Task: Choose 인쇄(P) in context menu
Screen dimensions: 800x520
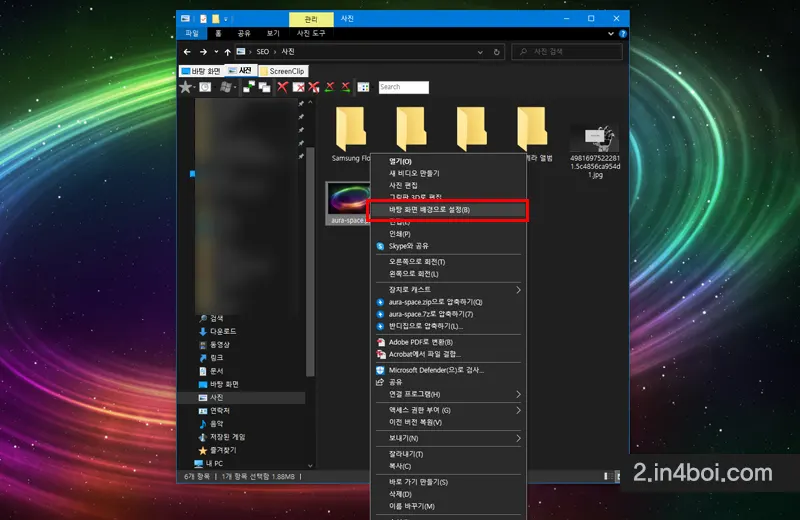Action: [x=448, y=234]
